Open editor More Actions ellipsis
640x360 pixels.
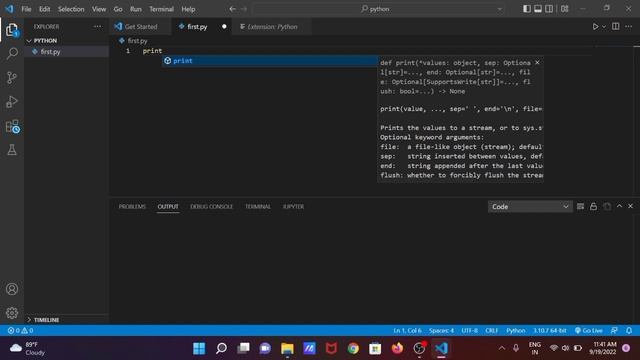pyautogui.click(x=629, y=27)
